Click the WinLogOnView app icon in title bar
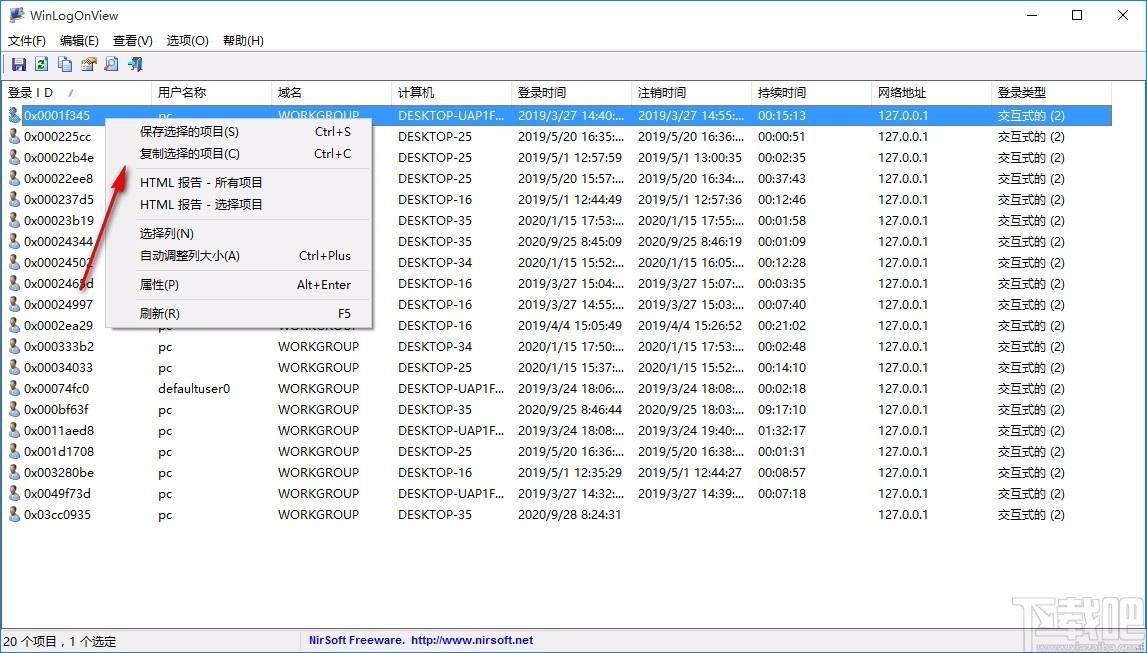This screenshot has height=653, width=1147. point(16,15)
